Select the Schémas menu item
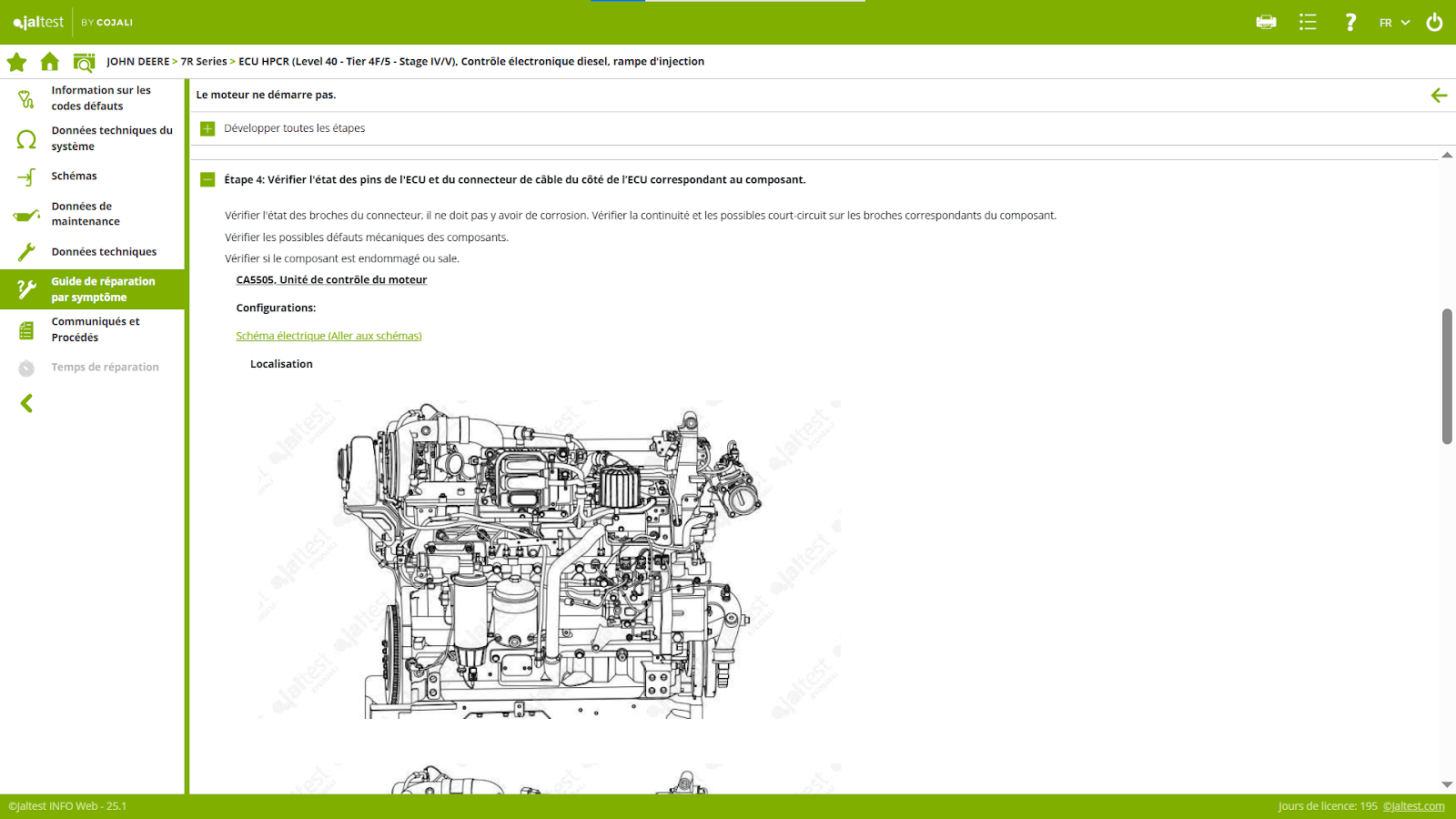1456x819 pixels. pyautogui.click(x=74, y=176)
